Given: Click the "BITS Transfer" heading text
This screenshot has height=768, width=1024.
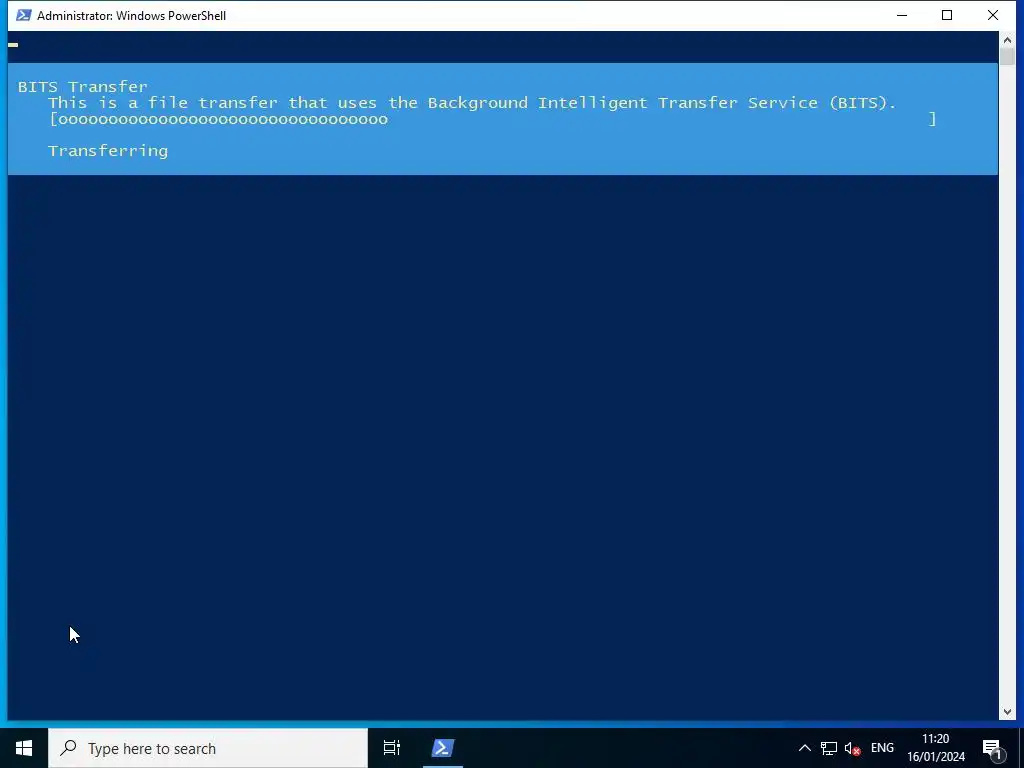Looking at the screenshot, I should [82, 87].
